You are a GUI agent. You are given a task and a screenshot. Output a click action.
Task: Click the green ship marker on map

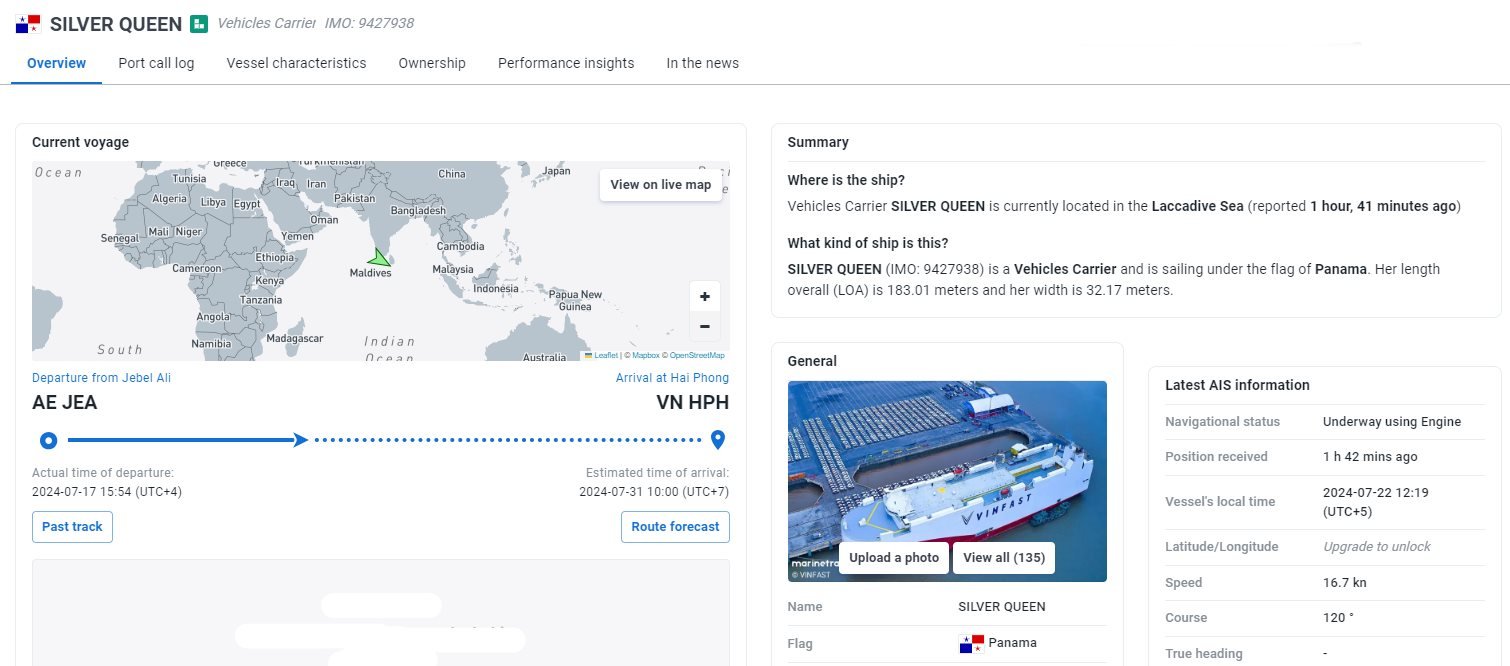coord(378,258)
